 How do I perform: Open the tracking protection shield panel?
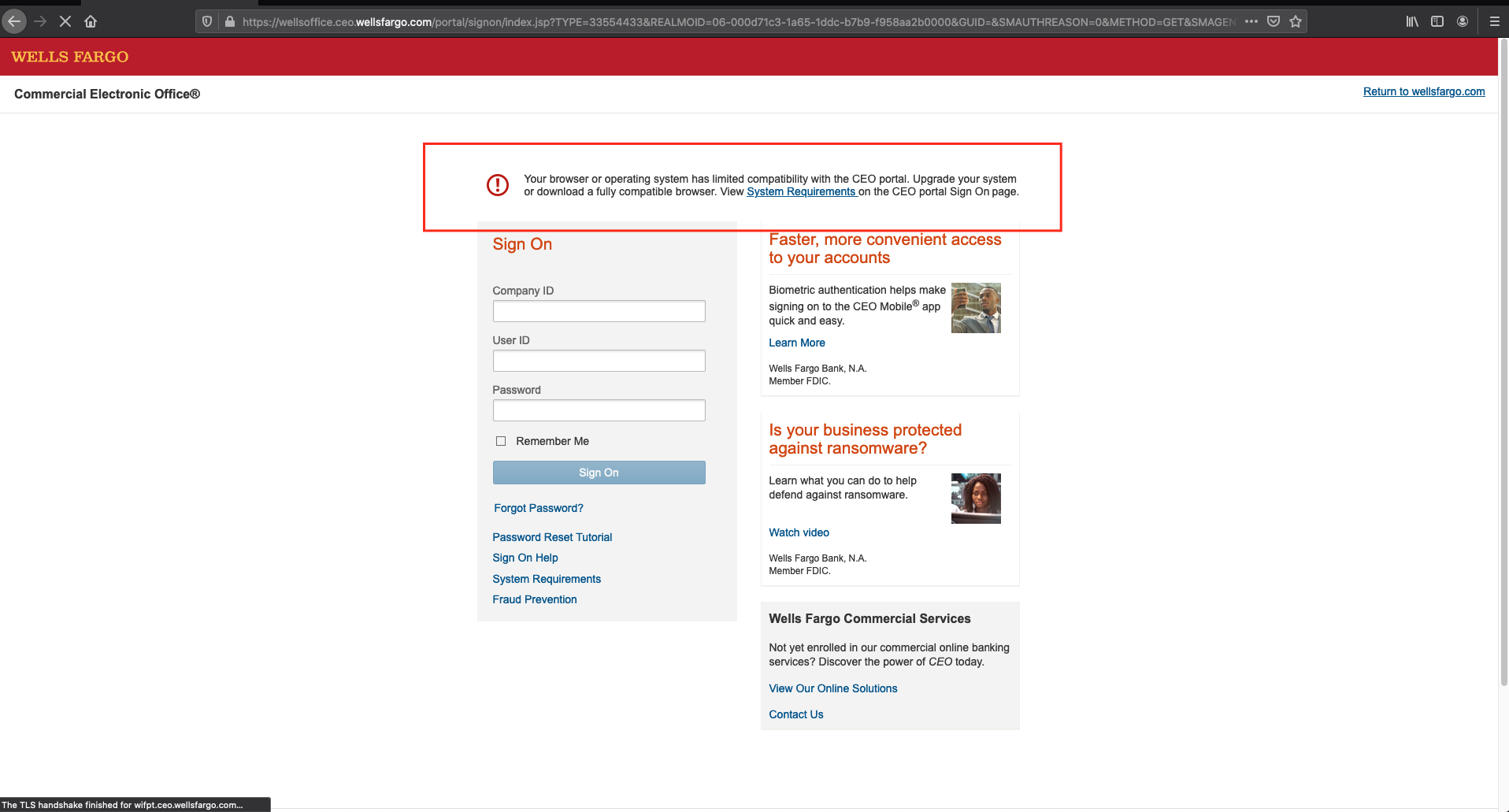coord(206,20)
